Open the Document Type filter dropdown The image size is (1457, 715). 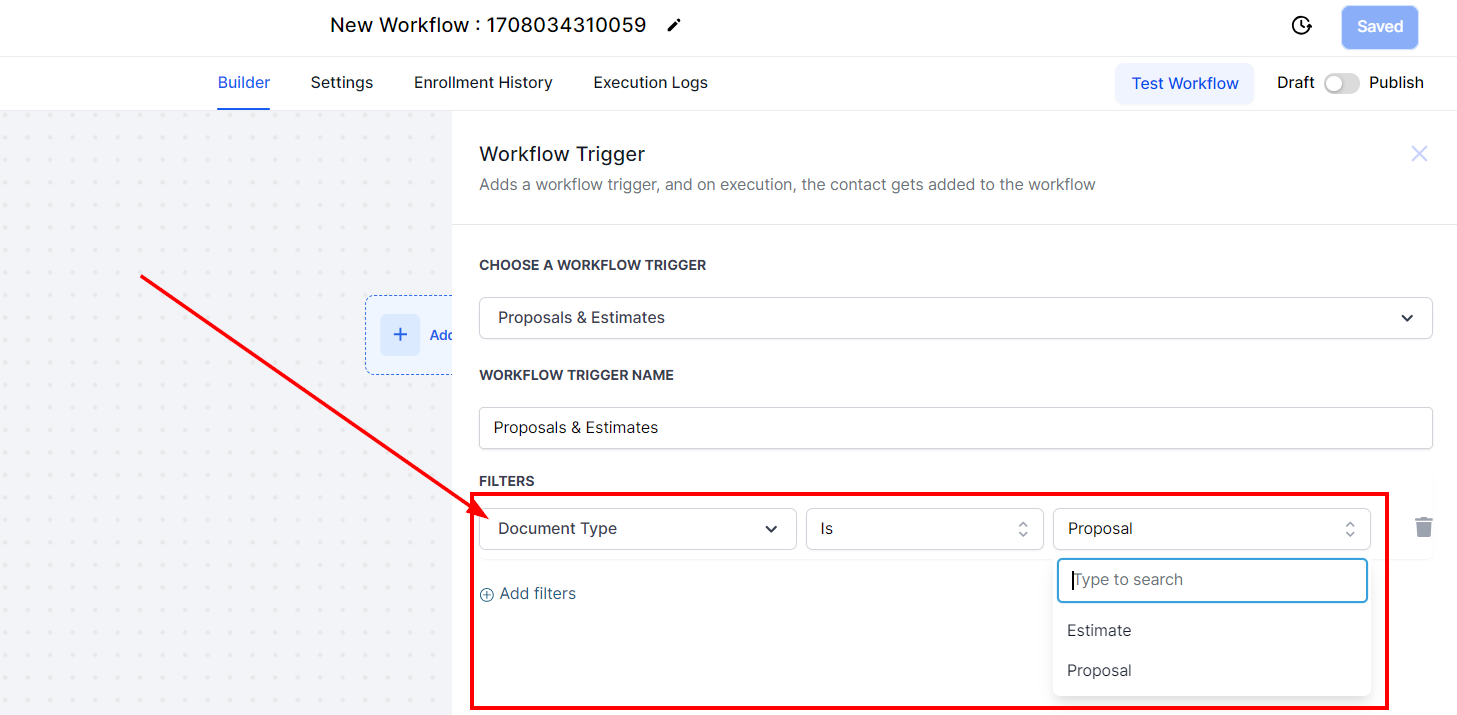point(637,529)
